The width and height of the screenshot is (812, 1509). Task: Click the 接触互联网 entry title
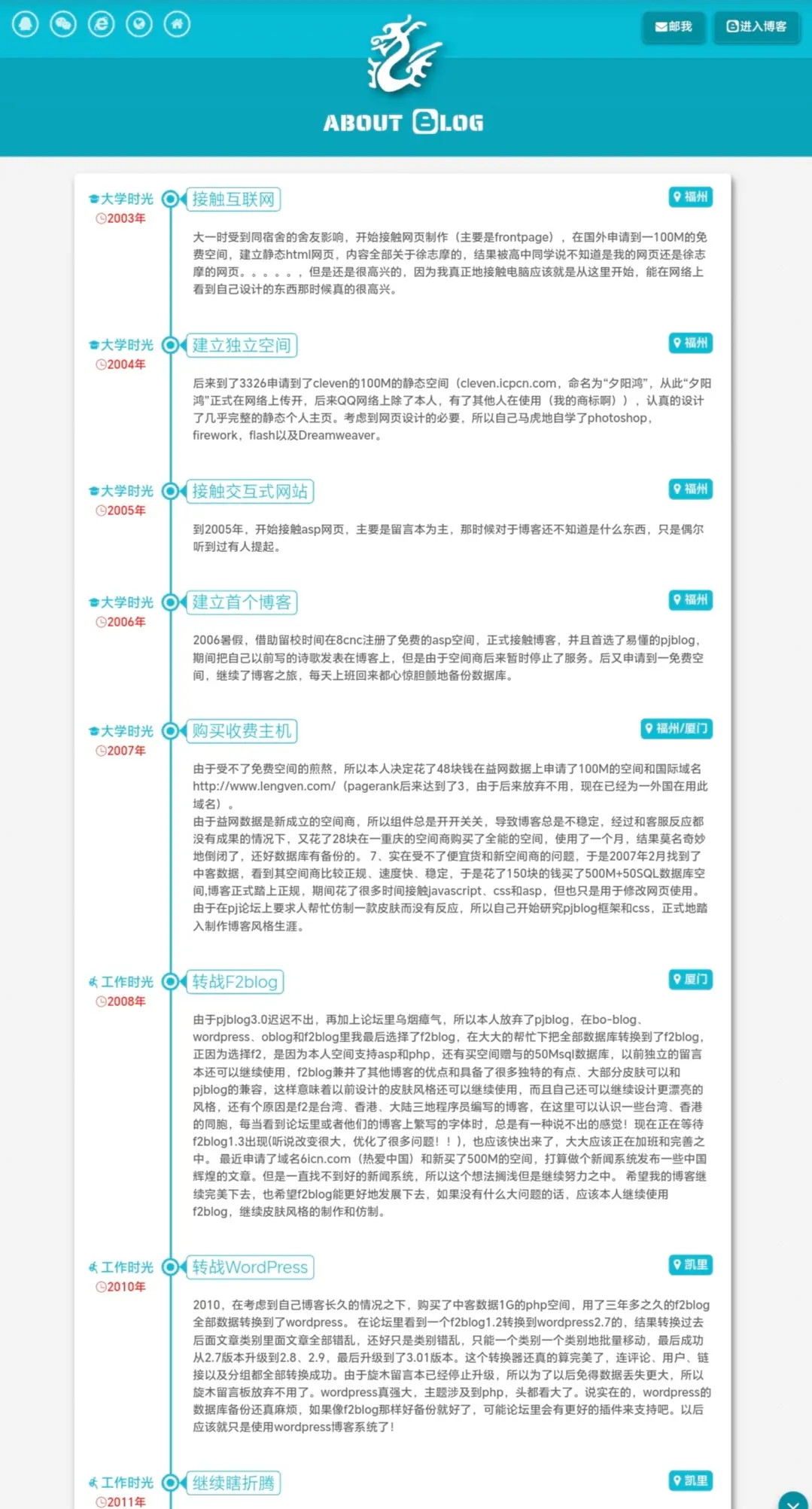[233, 199]
